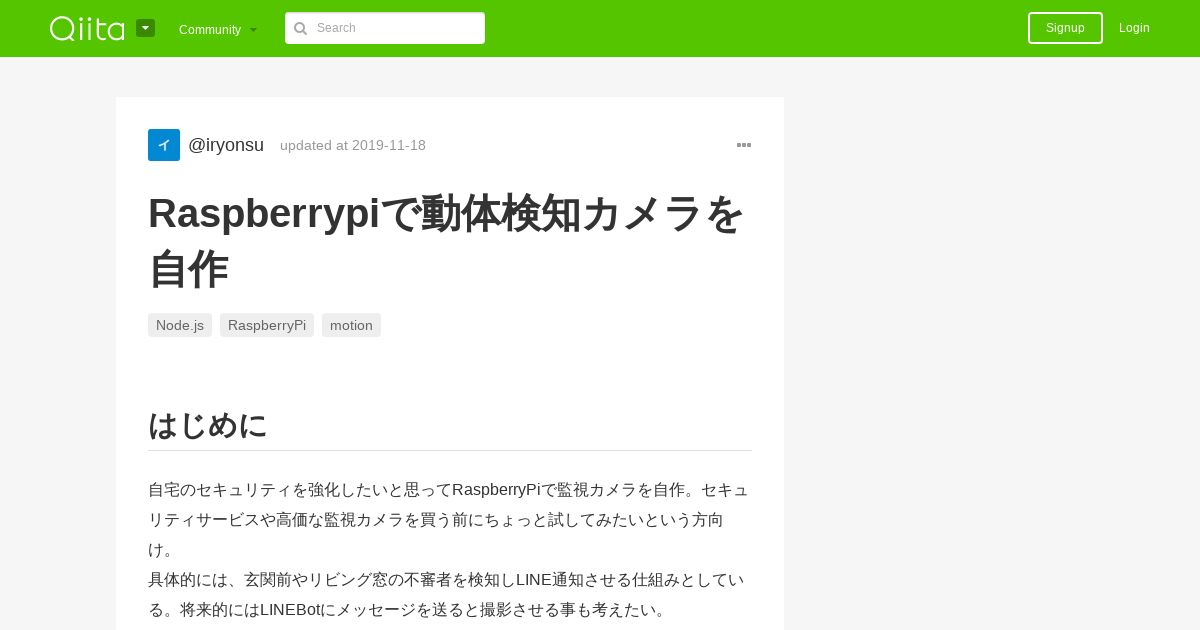The width and height of the screenshot is (1200, 630).
Task: Click the iryonsu author avatar
Action: (x=164, y=145)
